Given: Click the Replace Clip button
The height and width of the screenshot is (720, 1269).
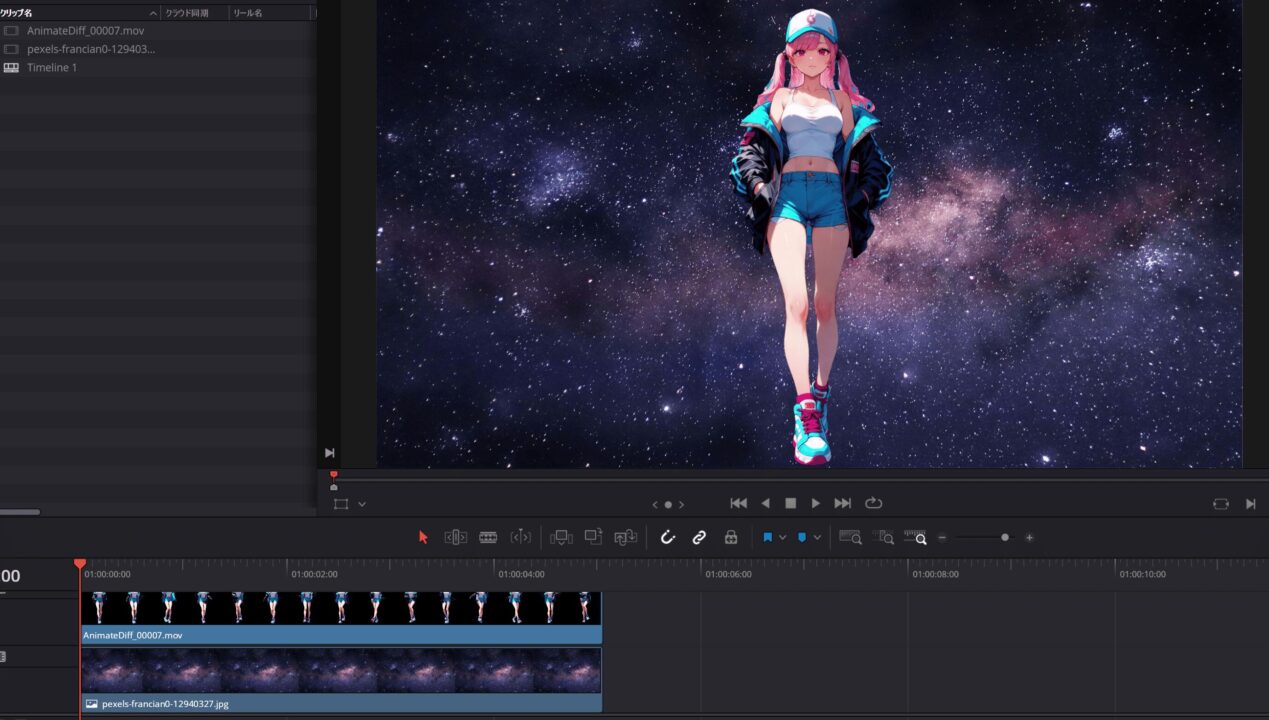Looking at the screenshot, I should [x=626, y=537].
